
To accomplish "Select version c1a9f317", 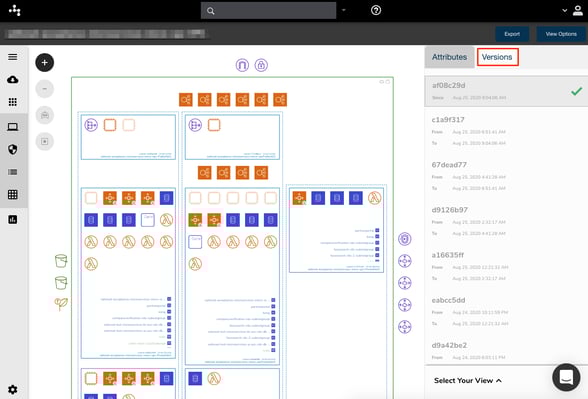I will click(x=506, y=131).
